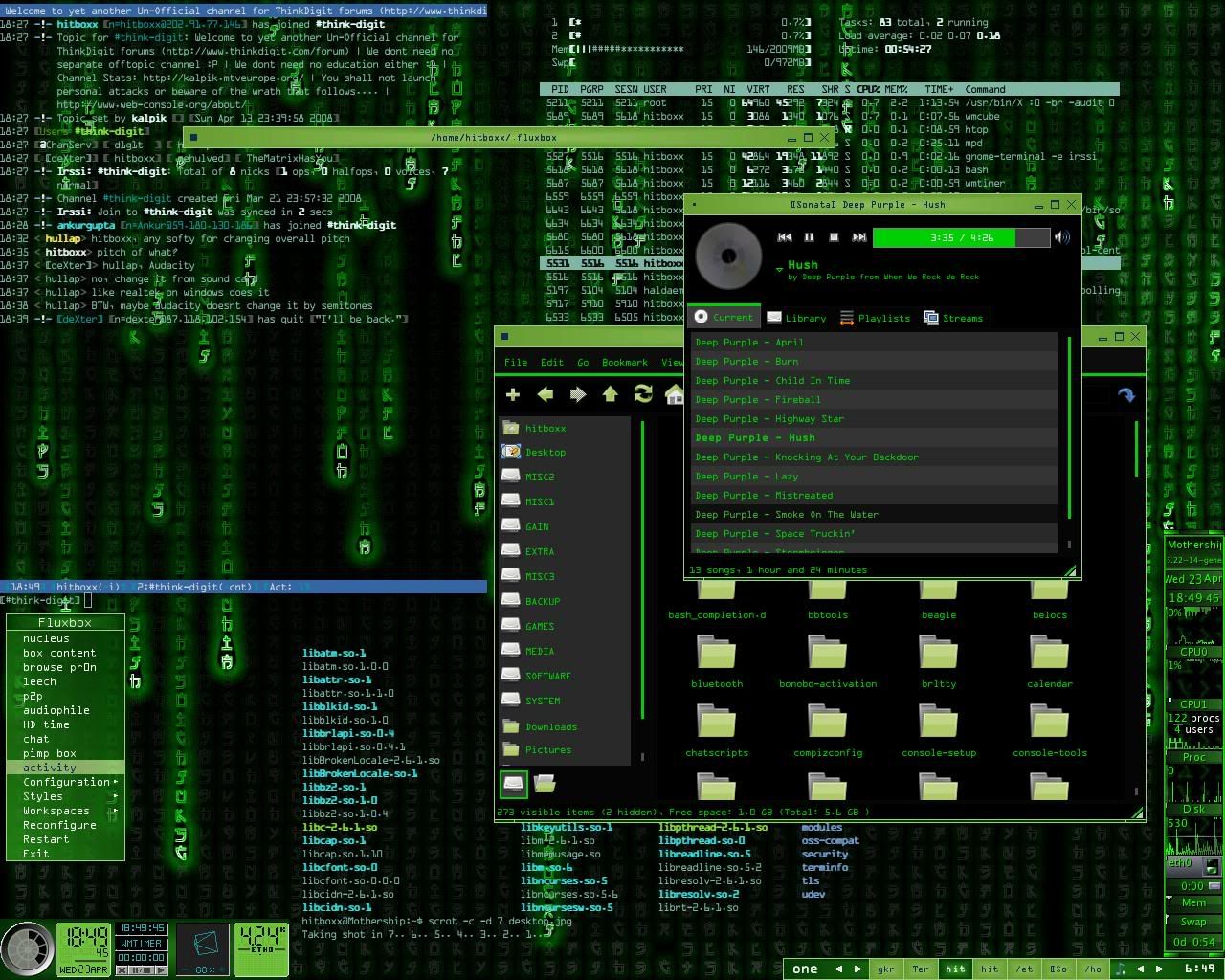Expand Workspaces submenu in Fluxbox menu
Image resolution: width=1225 pixels, height=980 pixels.
(66, 811)
